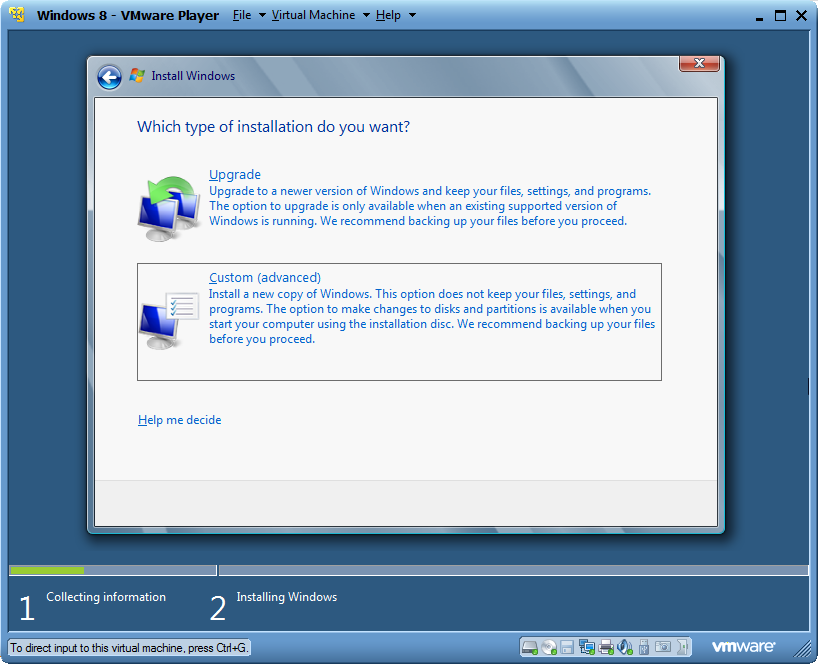This screenshot has width=818, height=664.
Task: Expand the Virtual Machine dropdown arrow
Action: [x=366, y=15]
